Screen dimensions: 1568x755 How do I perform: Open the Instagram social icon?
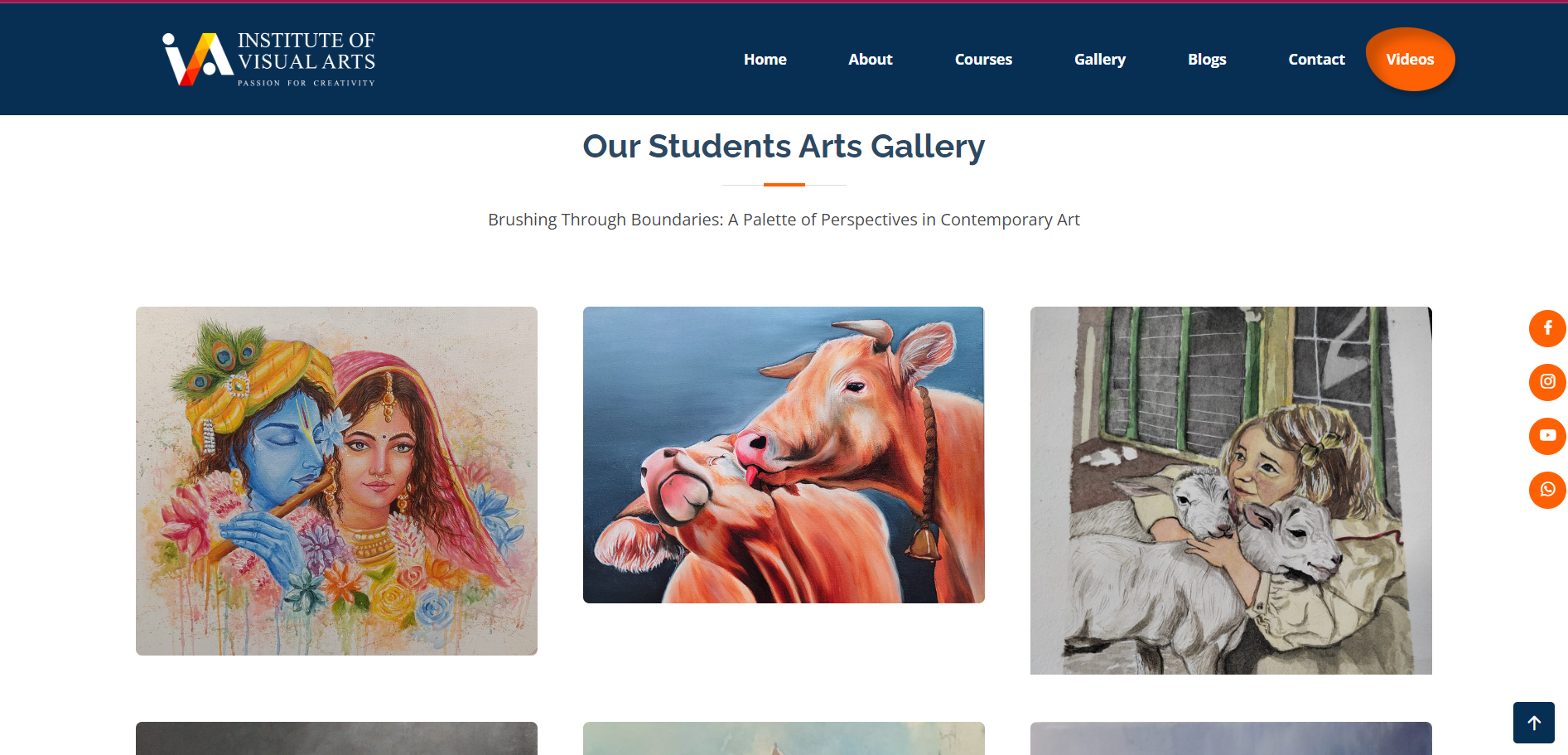[1547, 382]
